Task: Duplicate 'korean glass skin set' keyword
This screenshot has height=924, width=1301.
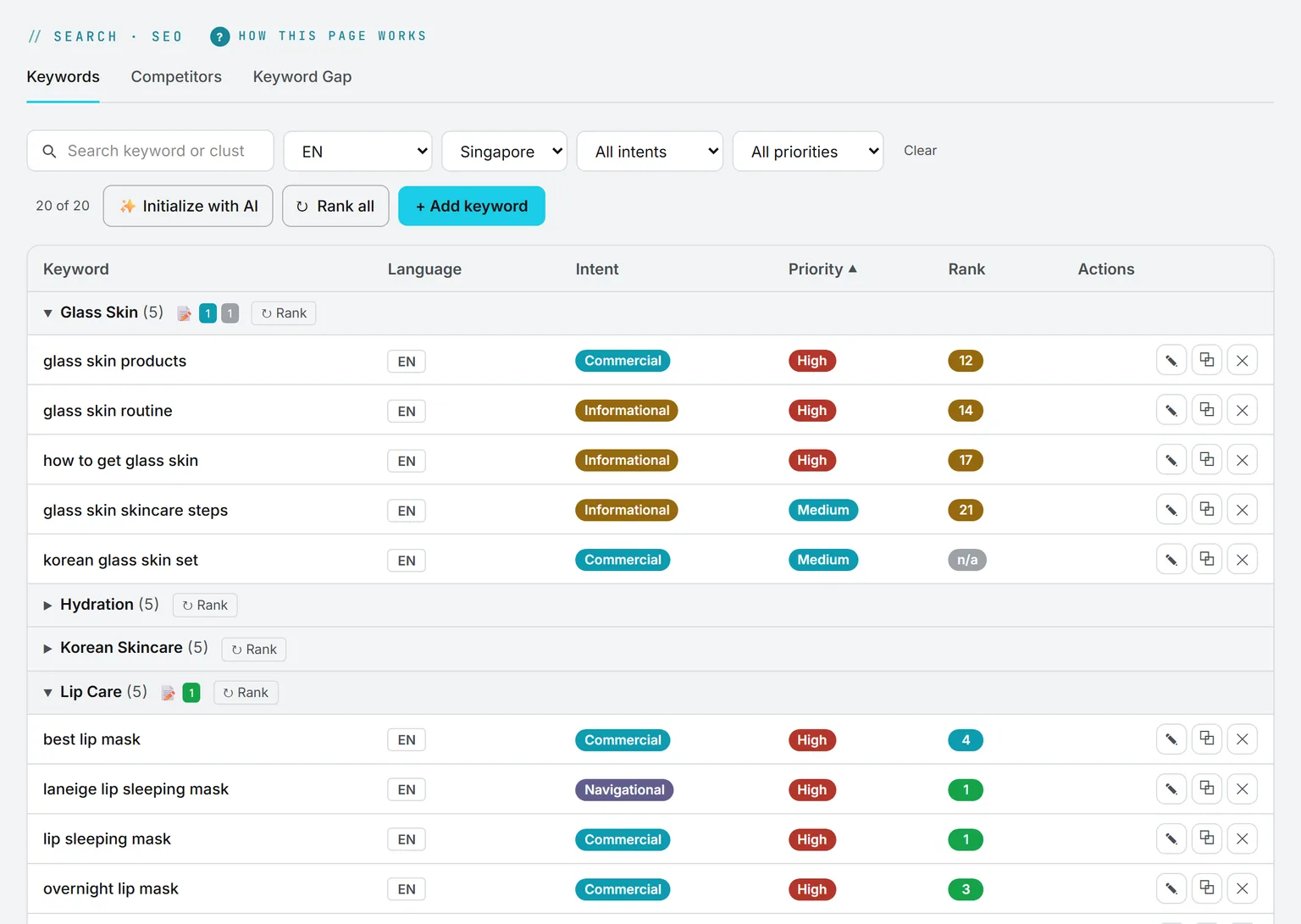Action: click(x=1207, y=560)
